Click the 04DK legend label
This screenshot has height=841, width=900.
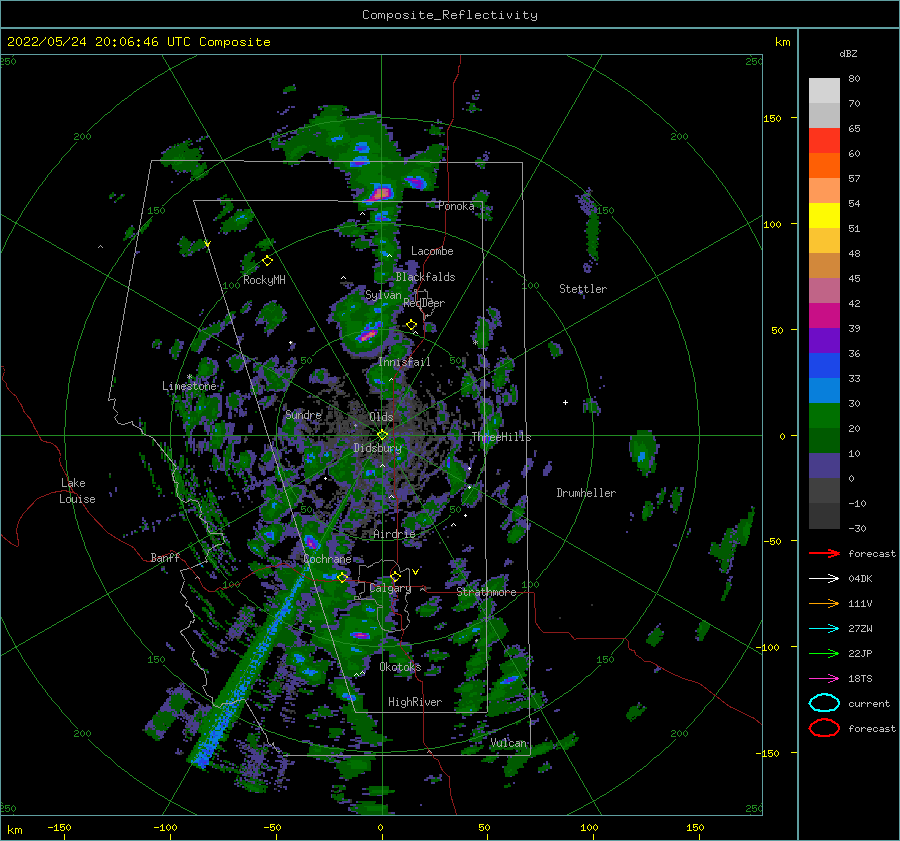(860, 579)
